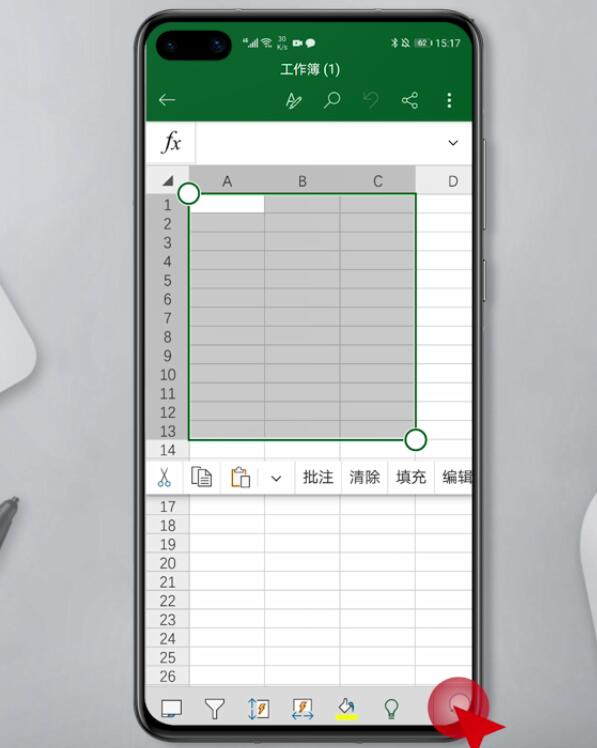Viewport: 597px width, 748px height.
Task: Select the column B header
Action: [302, 181]
